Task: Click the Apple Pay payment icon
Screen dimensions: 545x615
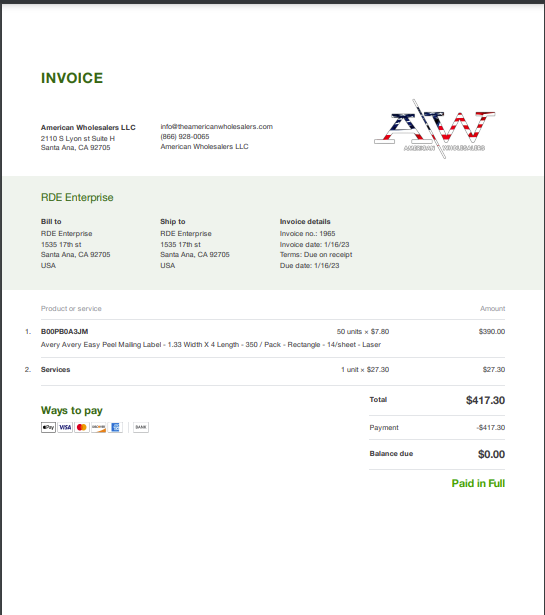Action: pyautogui.click(x=48, y=427)
